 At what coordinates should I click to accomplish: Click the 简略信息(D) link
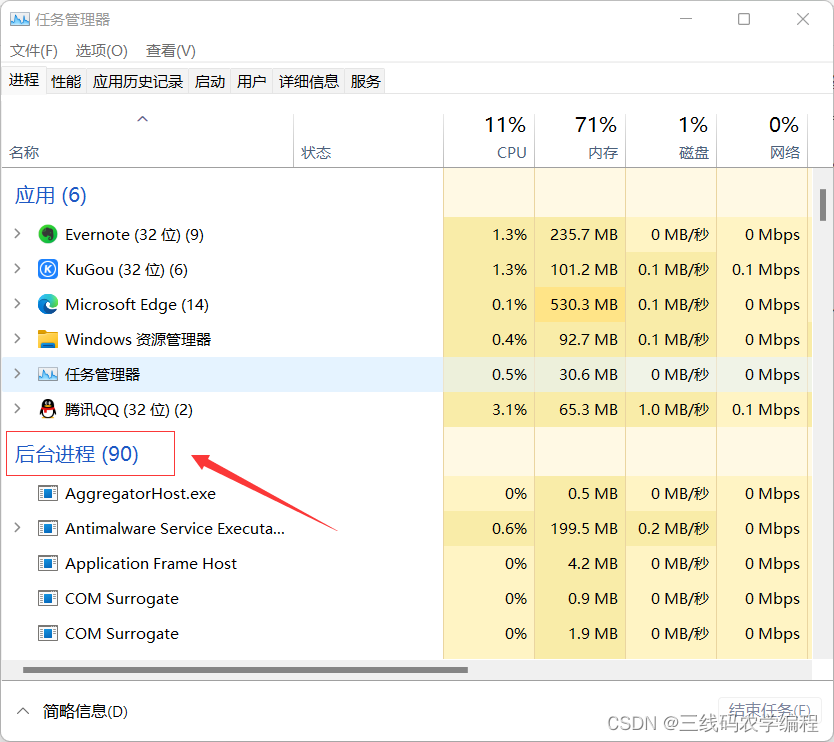85,712
